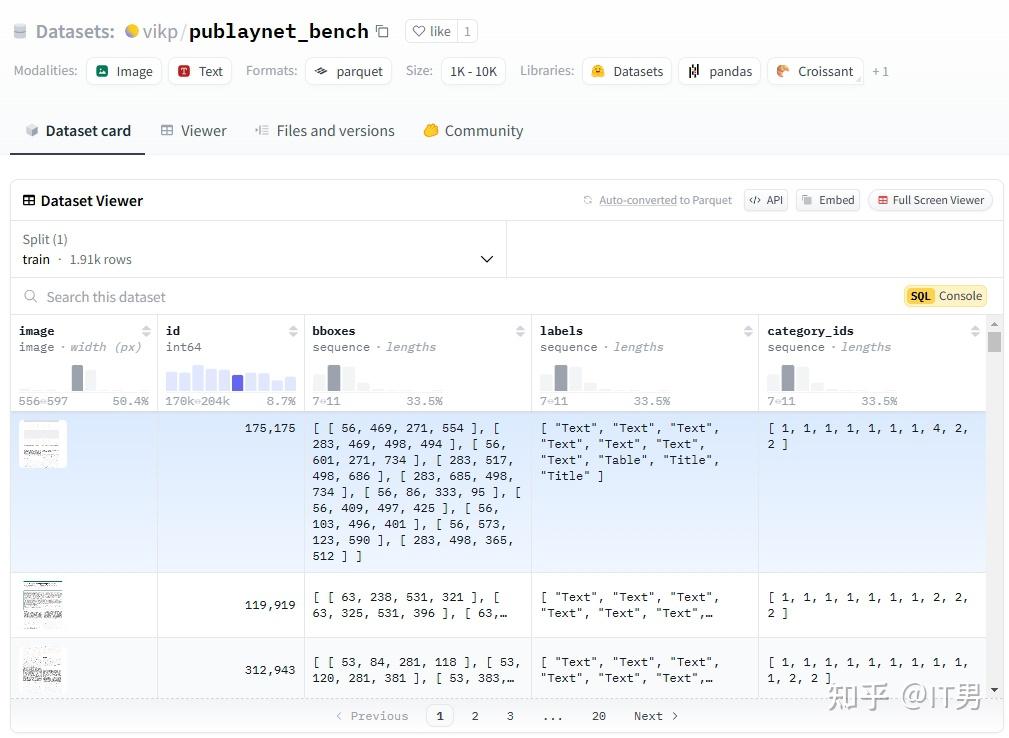The width and height of the screenshot is (1009, 738).
Task: Copy dataset name with the copy icon
Action: coord(382,32)
